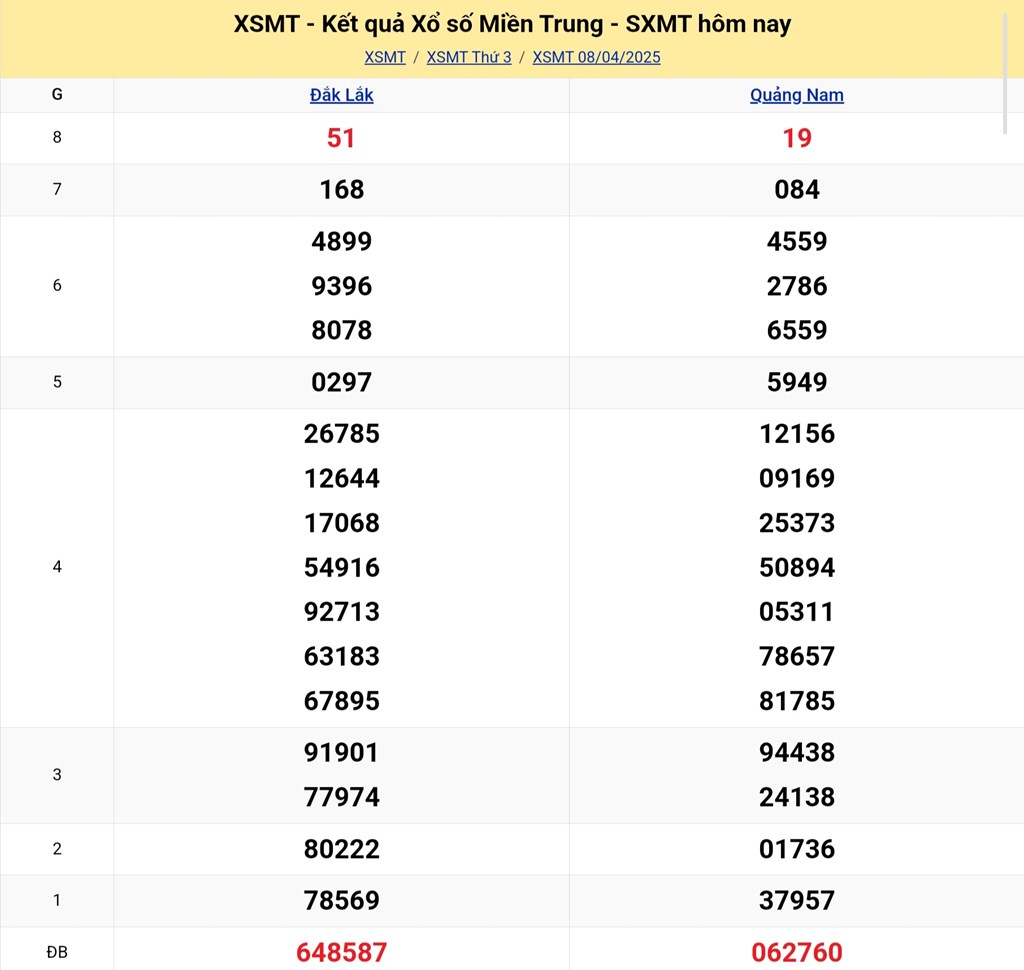Click number 09169 in Quảng Nam column
The width and height of the screenshot is (1024, 970).
coord(797,478)
